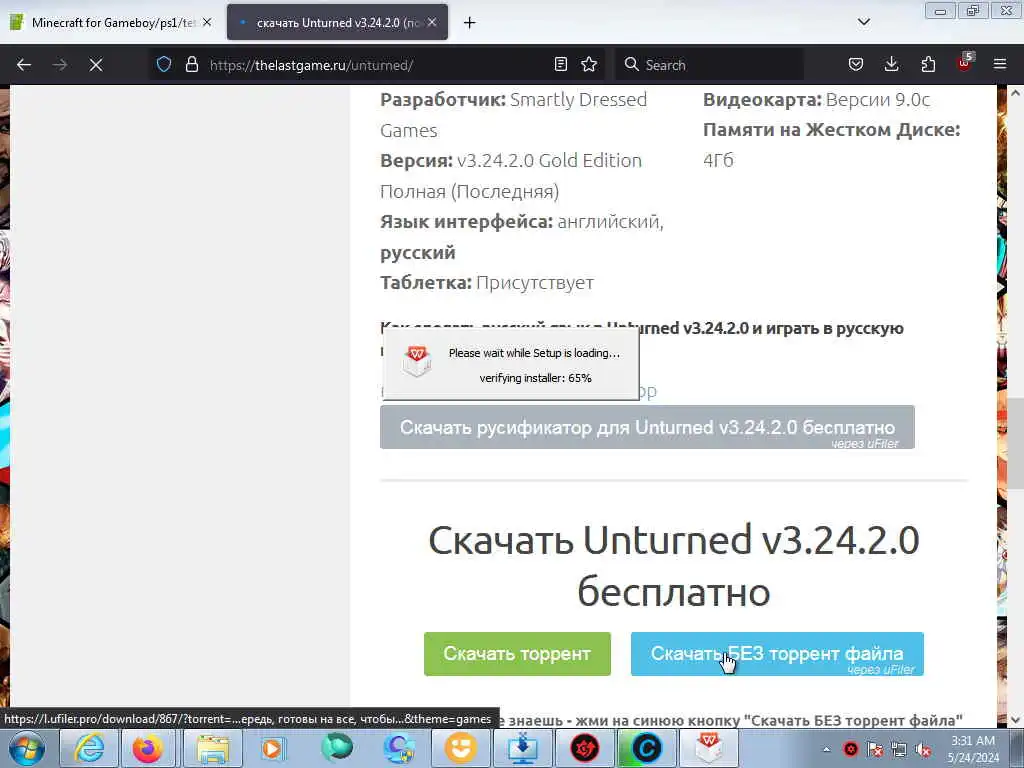Open the Windows Start menu
This screenshot has height=768, width=1024.
point(27,748)
